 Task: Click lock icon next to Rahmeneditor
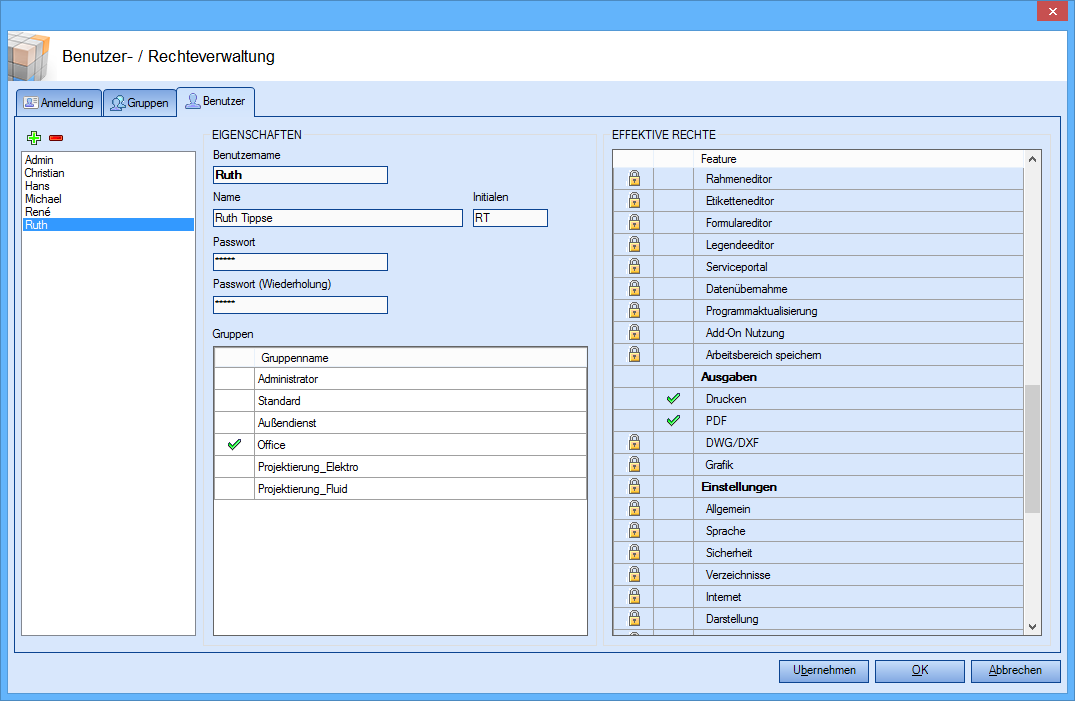[x=633, y=179]
